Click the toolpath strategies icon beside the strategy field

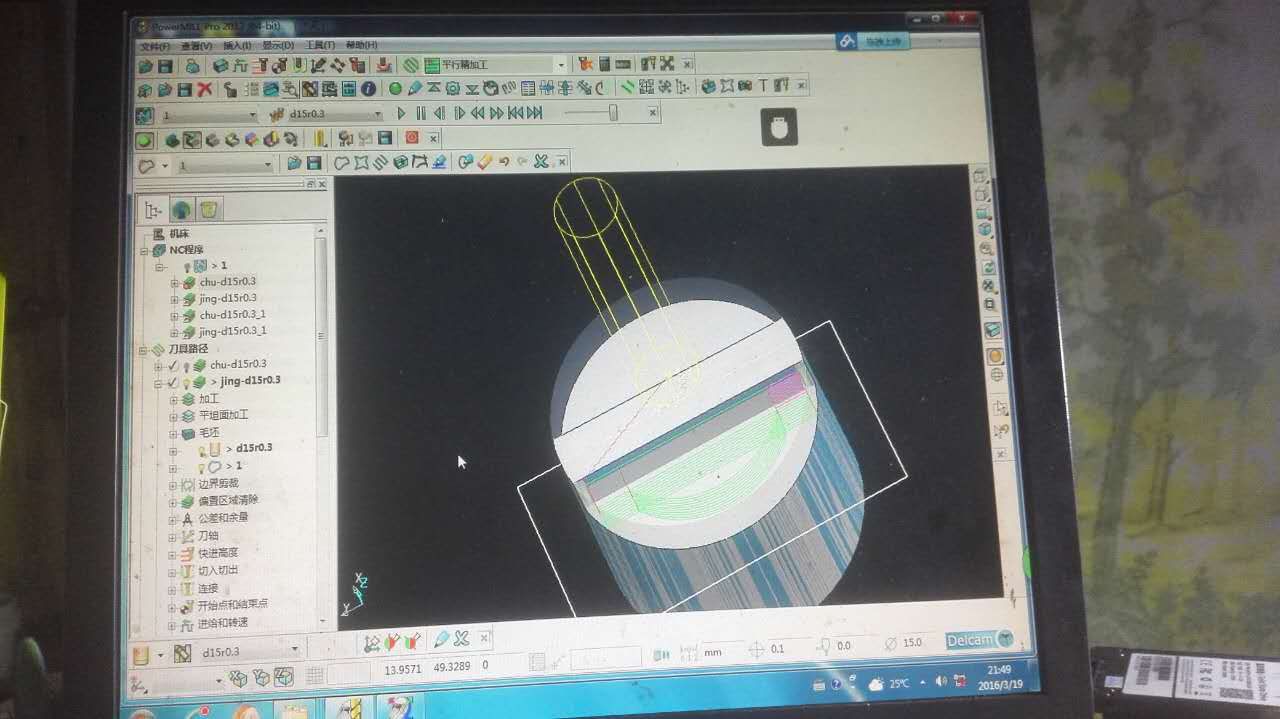pyautogui.click(x=410, y=65)
